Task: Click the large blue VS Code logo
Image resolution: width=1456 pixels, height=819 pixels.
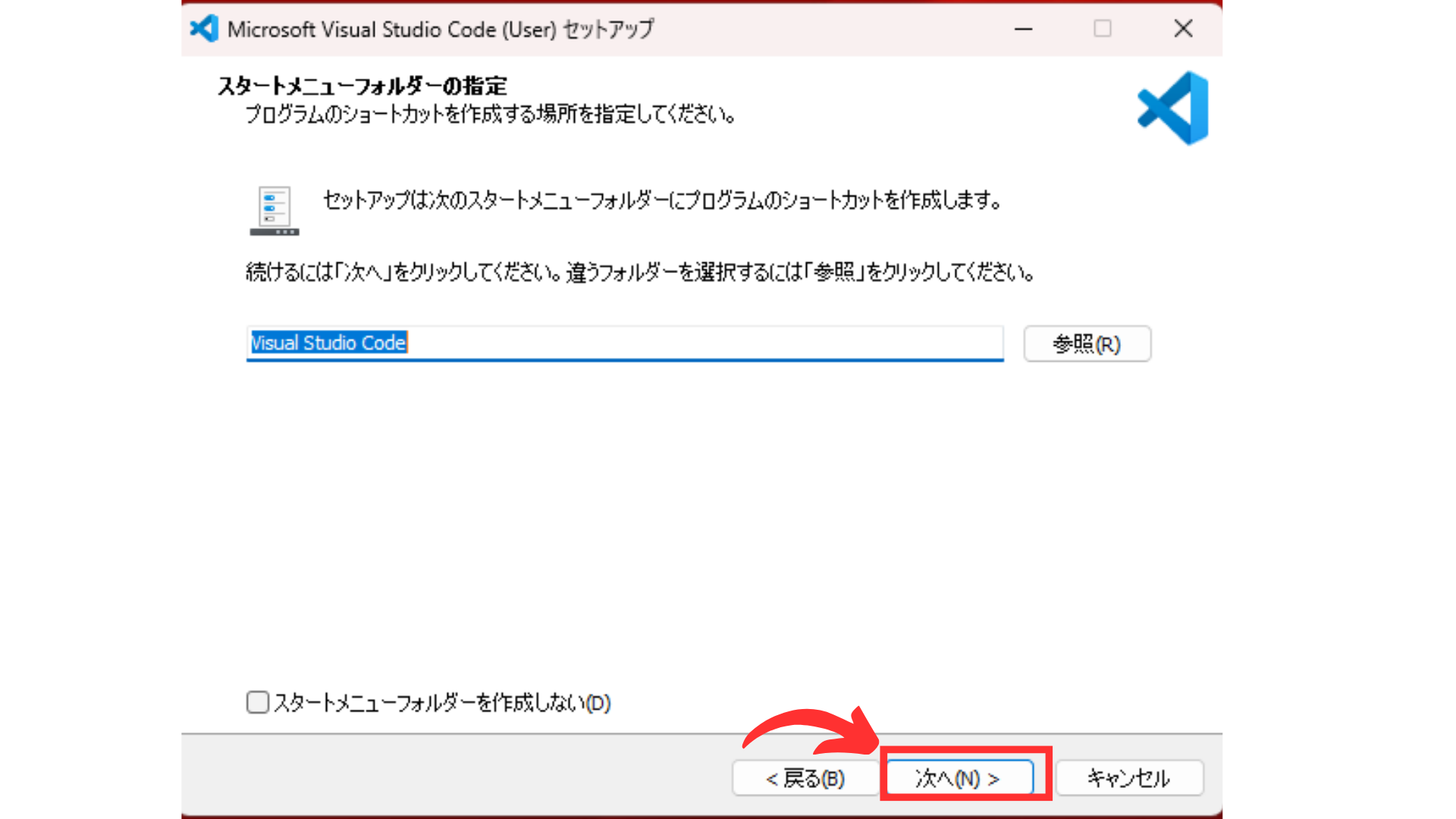Action: [1173, 108]
